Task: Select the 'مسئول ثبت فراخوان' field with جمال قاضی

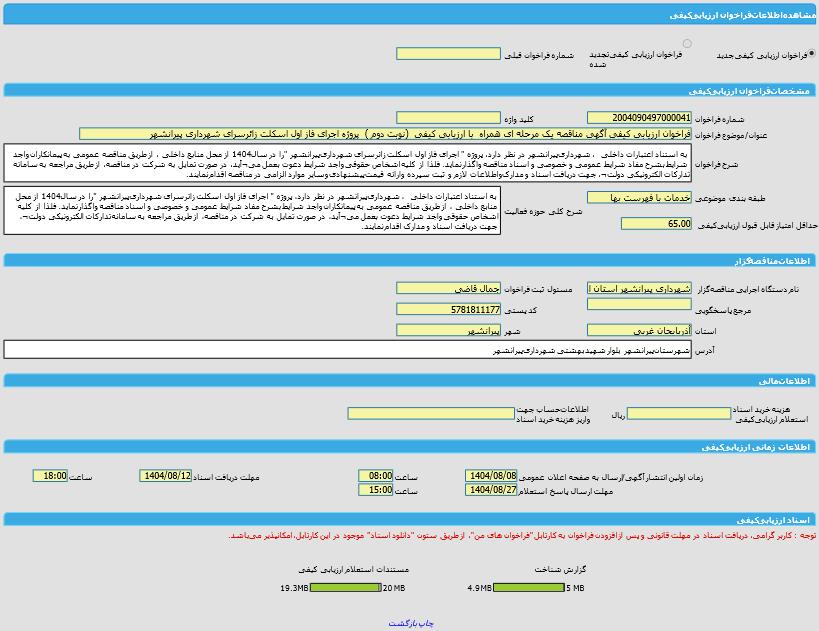Action: tap(448, 288)
